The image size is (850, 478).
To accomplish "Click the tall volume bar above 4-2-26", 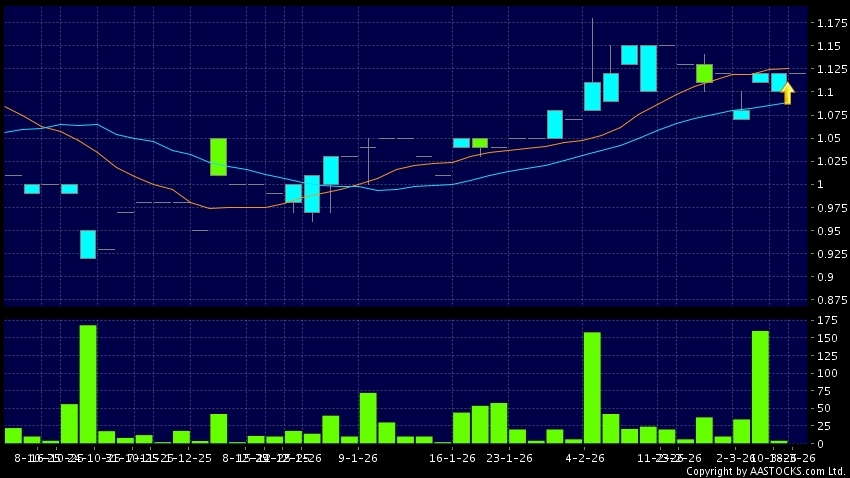I will [x=592, y=387].
